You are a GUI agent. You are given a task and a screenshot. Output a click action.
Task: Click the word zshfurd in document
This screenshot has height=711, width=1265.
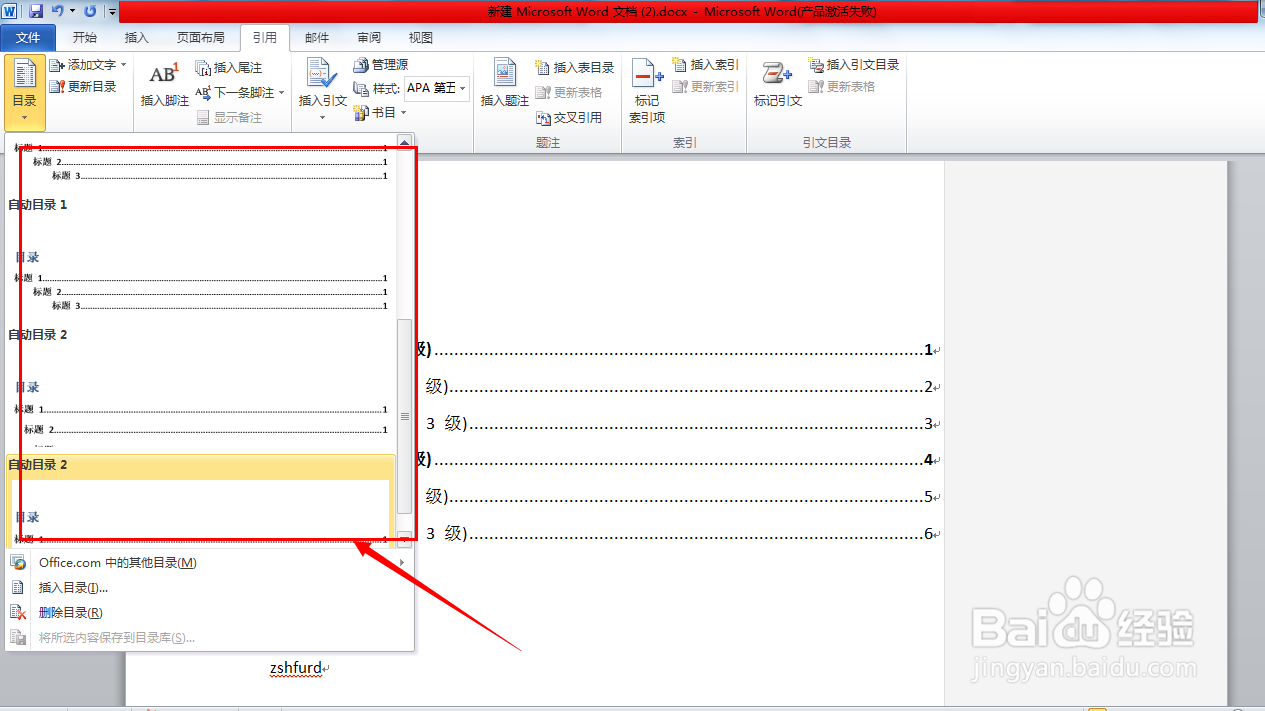click(296, 668)
